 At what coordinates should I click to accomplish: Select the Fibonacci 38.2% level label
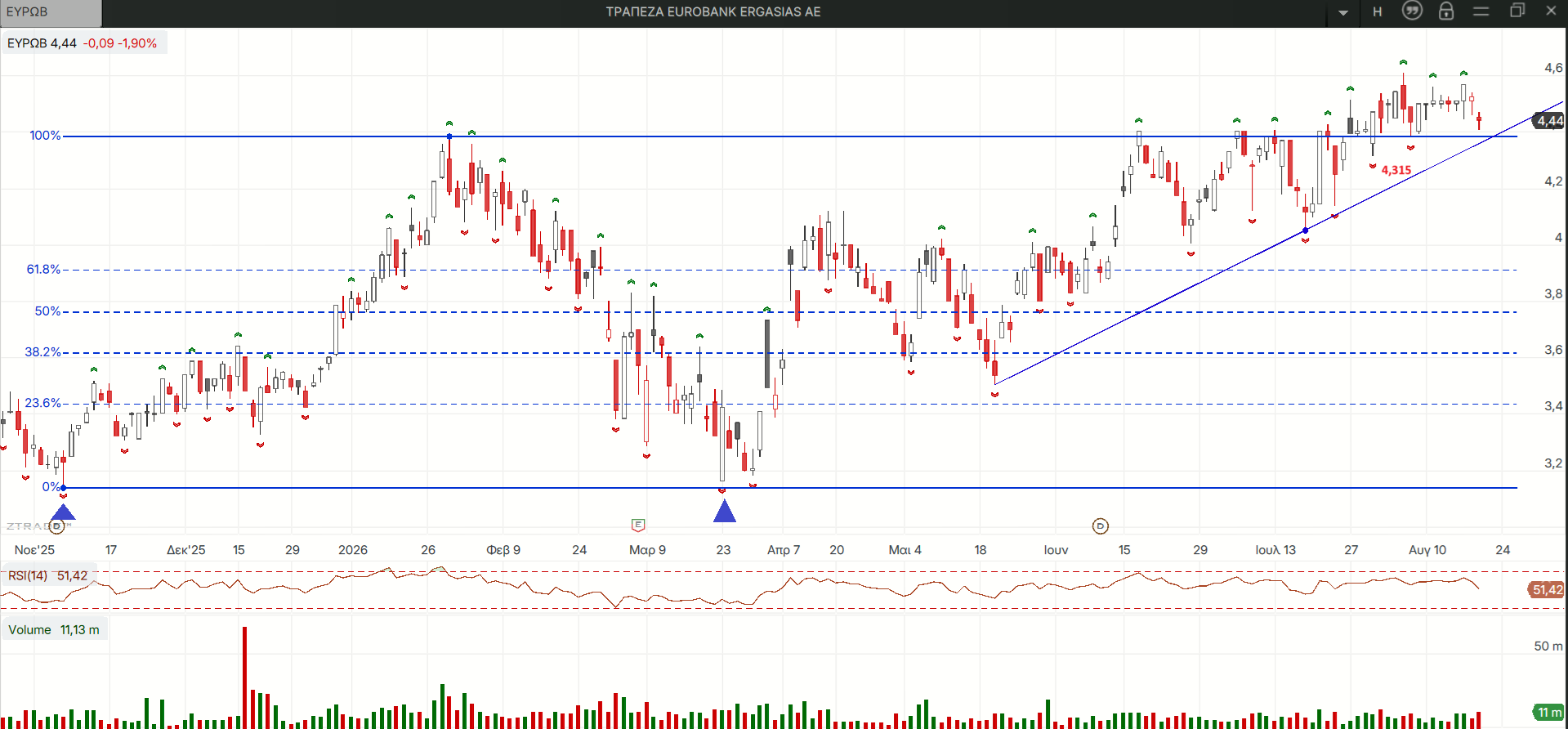point(42,352)
